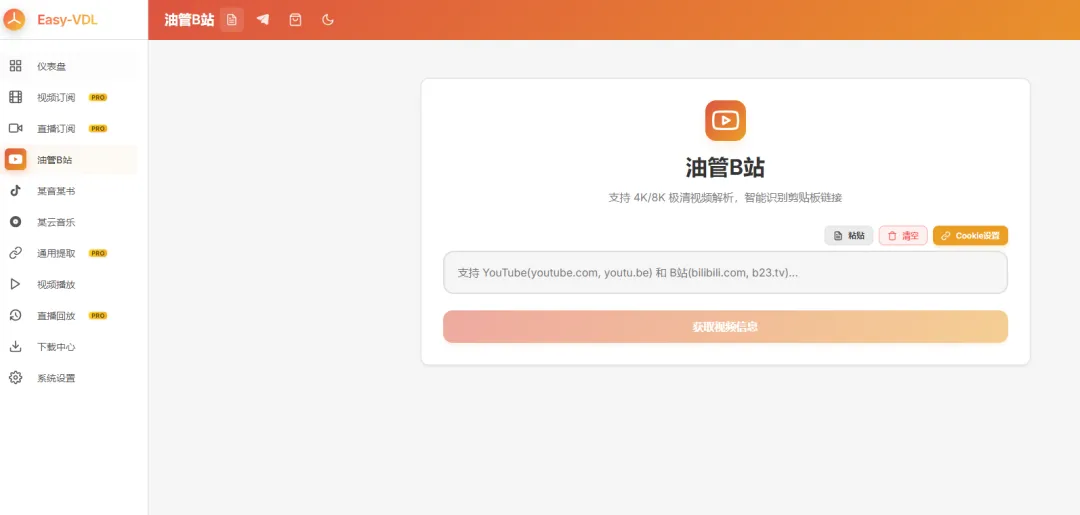Screen dimensions: 1080x515
Task: Open 直播回放 menu item
Action: point(69,315)
